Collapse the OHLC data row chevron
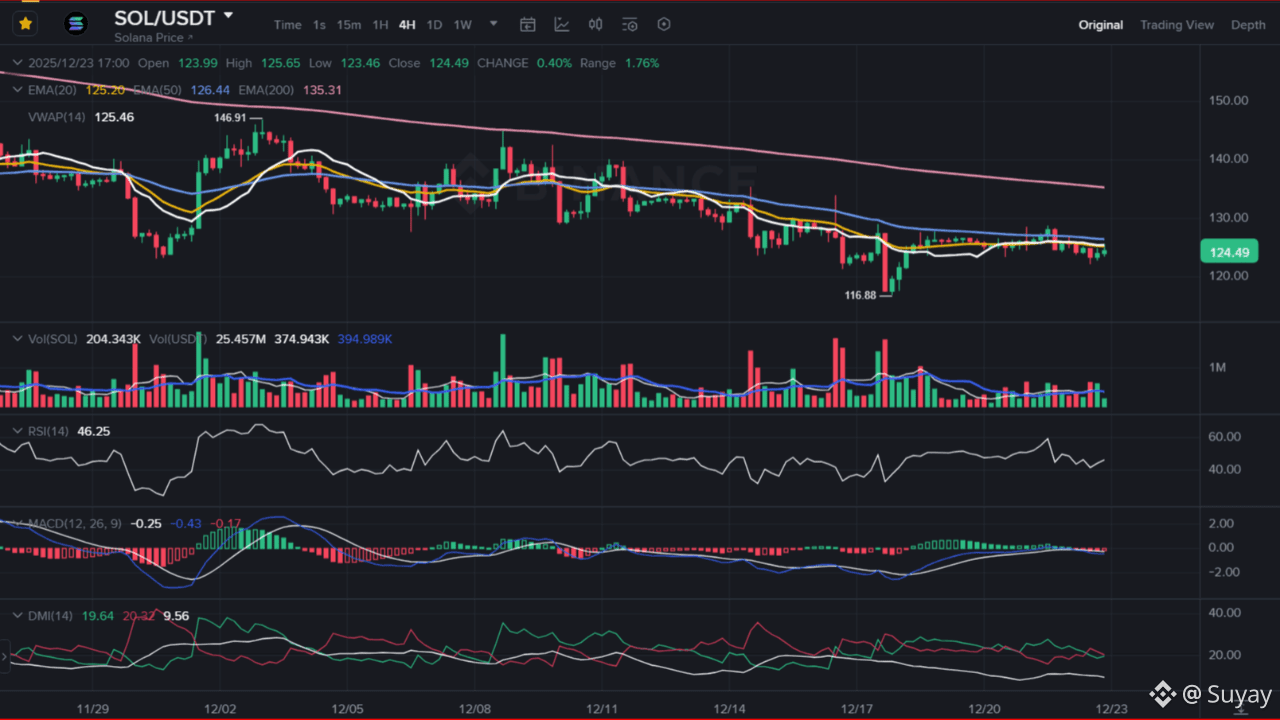The width and height of the screenshot is (1280, 720). pyautogui.click(x=18, y=62)
